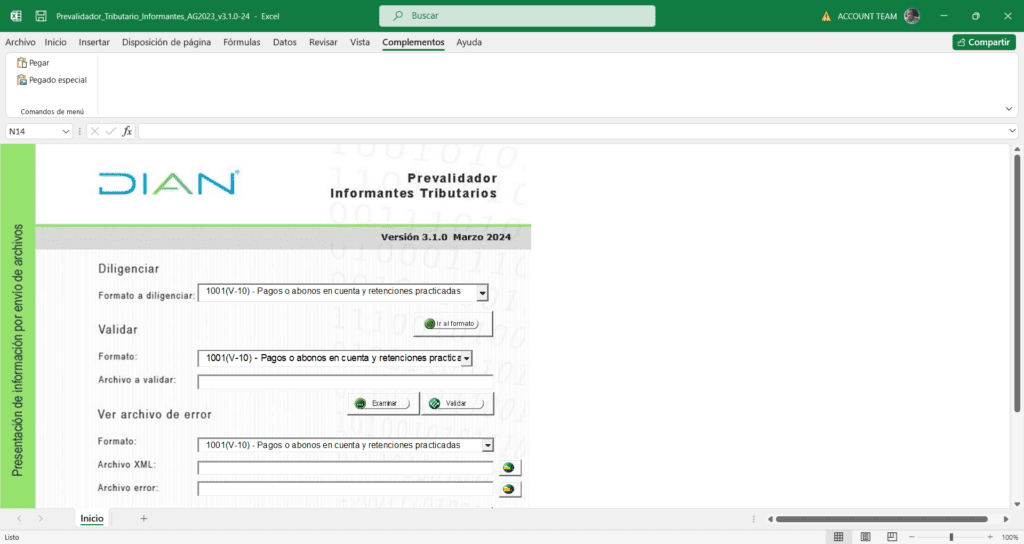Click the Archivo XML input field
This screenshot has width=1024, height=544.
tap(345, 468)
